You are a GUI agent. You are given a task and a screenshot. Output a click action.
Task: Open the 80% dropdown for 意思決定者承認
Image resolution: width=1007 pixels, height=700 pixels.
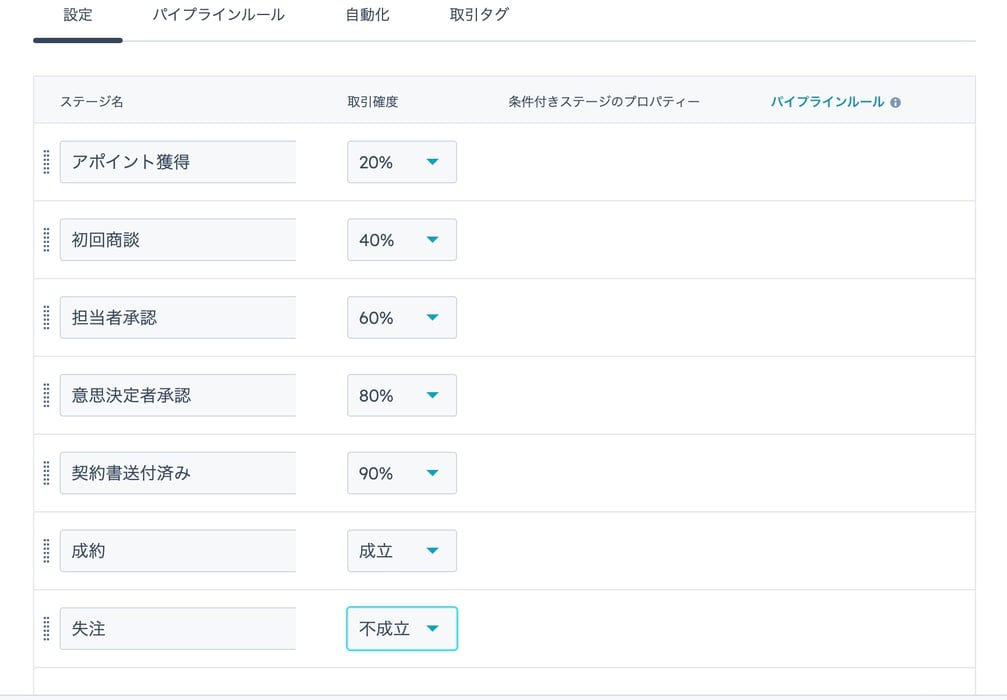(401, 395)
